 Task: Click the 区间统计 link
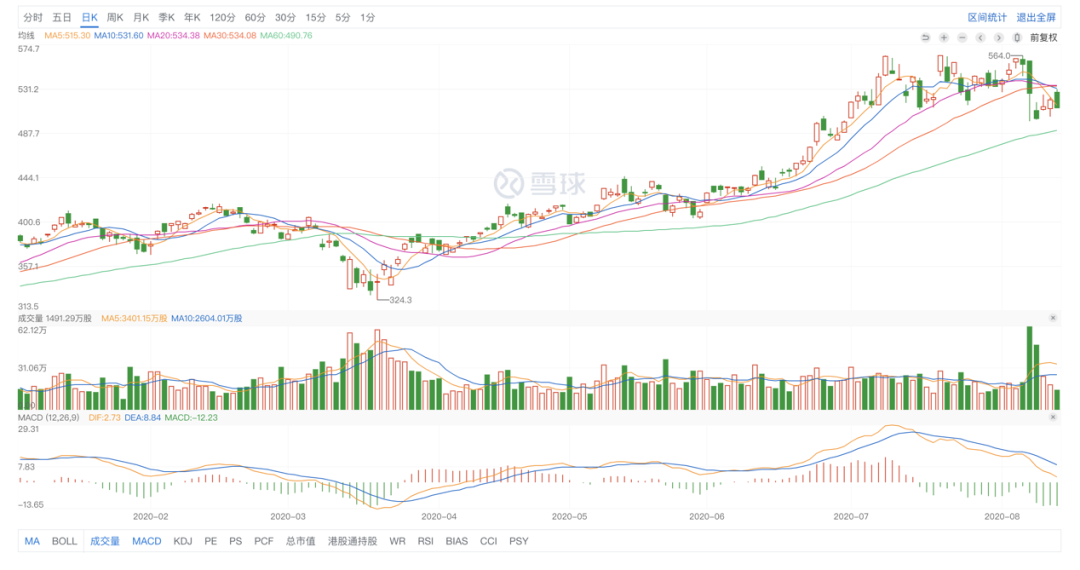click(985, 18)
